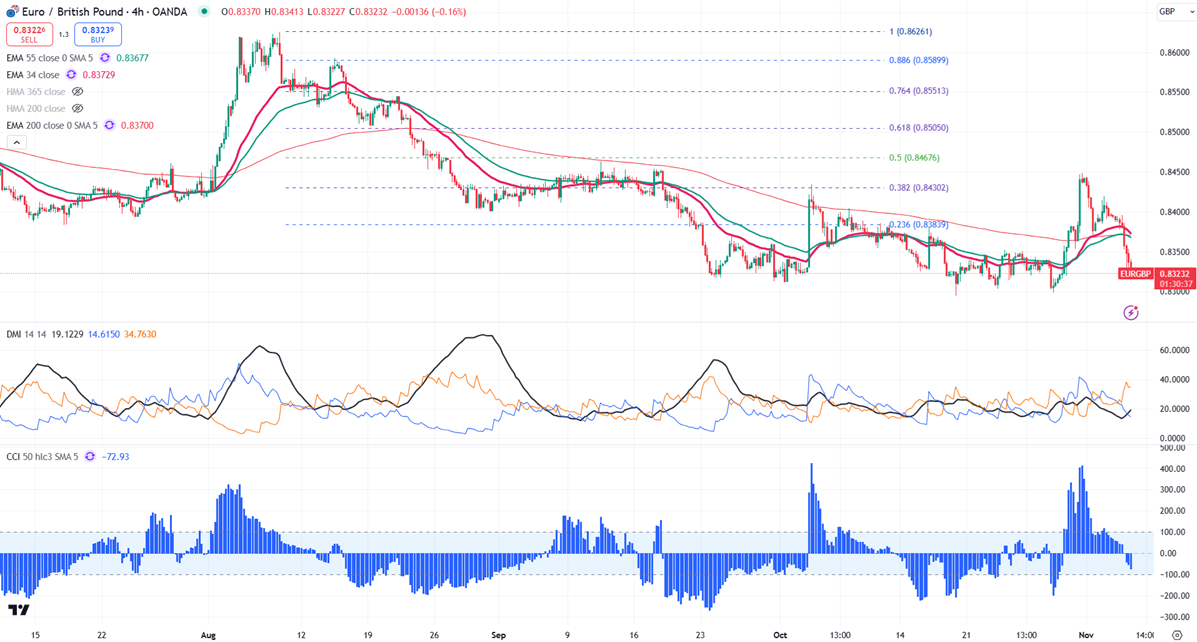Select the EMA 200 close 0 SMA 5 legend
Screen dimensions: 1197x642
[52, 125]
